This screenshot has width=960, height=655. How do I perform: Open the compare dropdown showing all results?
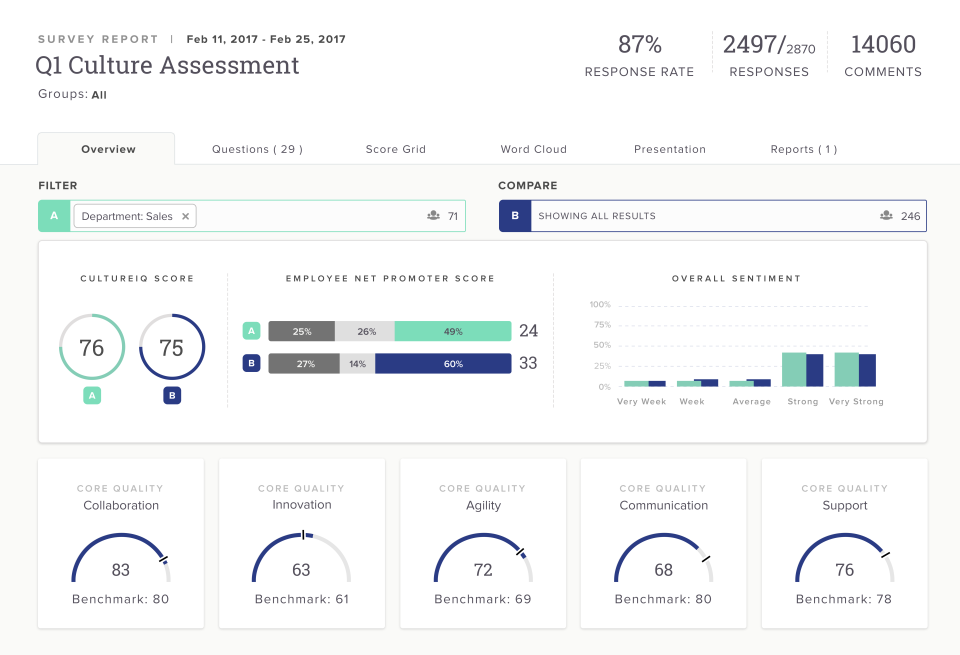[700, 216]
